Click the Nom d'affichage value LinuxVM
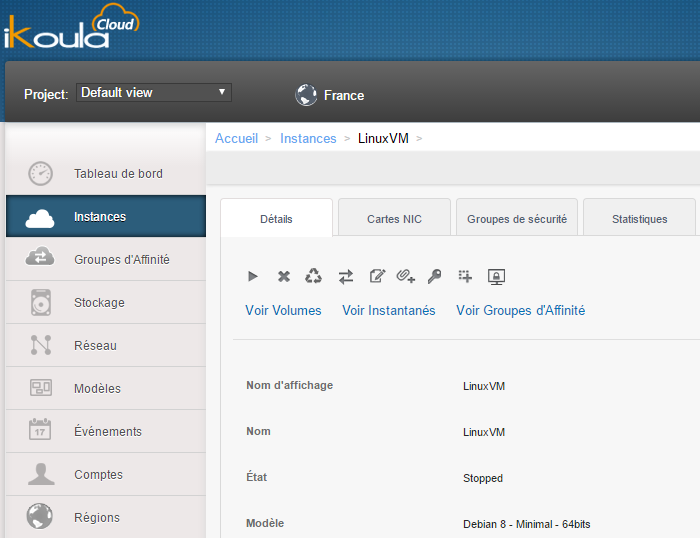700x538 pixels. coord(484,386)
